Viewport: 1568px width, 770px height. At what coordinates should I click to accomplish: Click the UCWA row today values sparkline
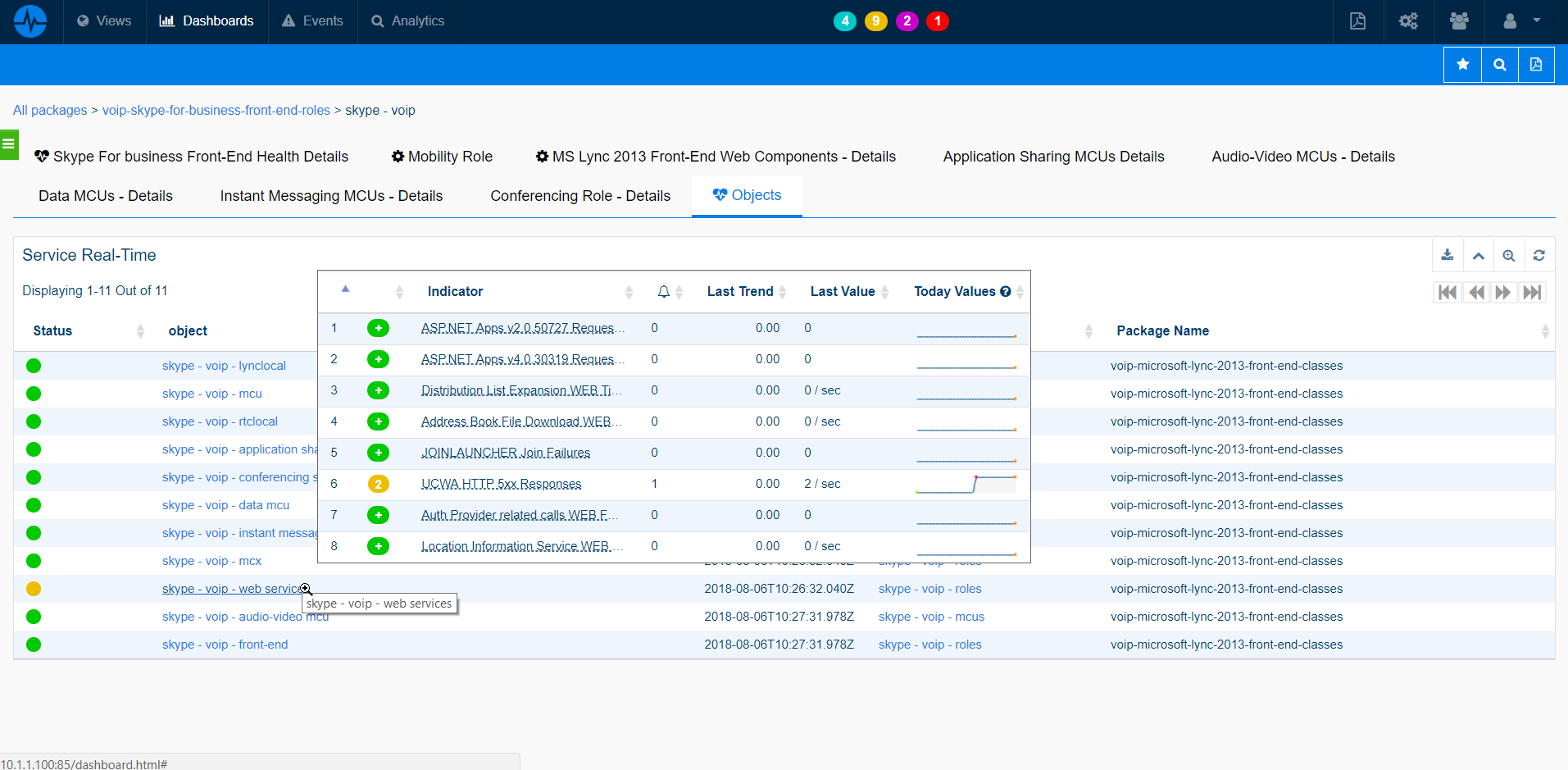(x=966, y=484)
